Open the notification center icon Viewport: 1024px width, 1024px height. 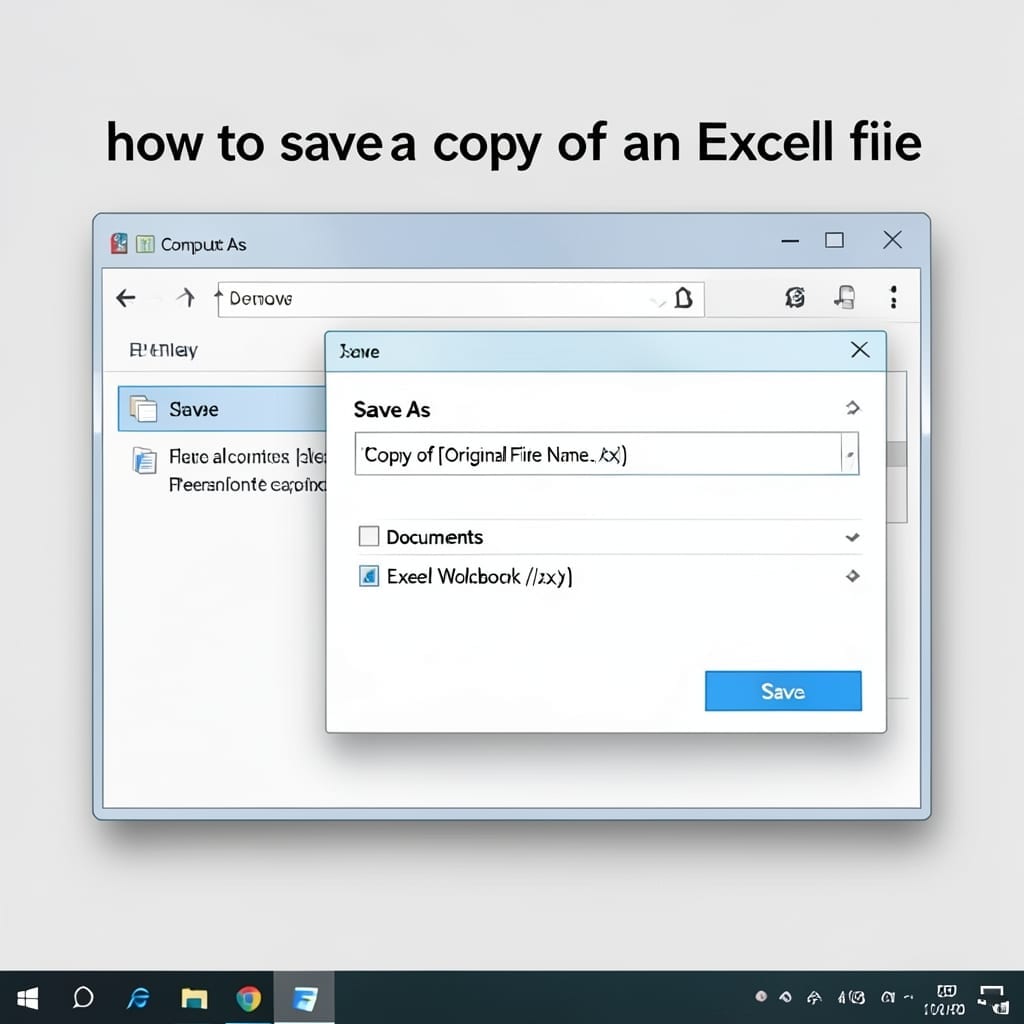[993, 1000]
